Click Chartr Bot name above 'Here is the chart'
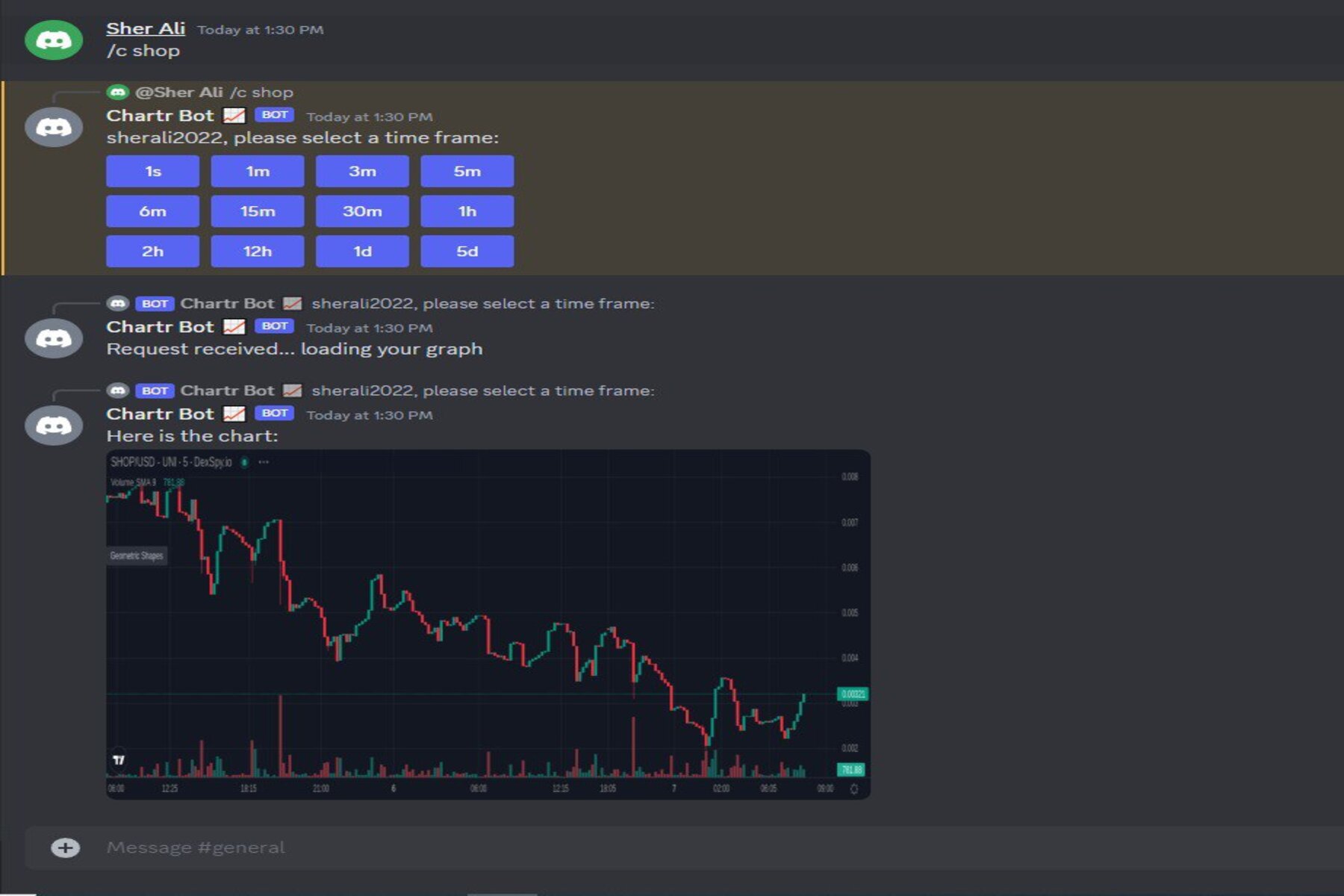Screen dimensions: 1344x896 coord(160,414)
